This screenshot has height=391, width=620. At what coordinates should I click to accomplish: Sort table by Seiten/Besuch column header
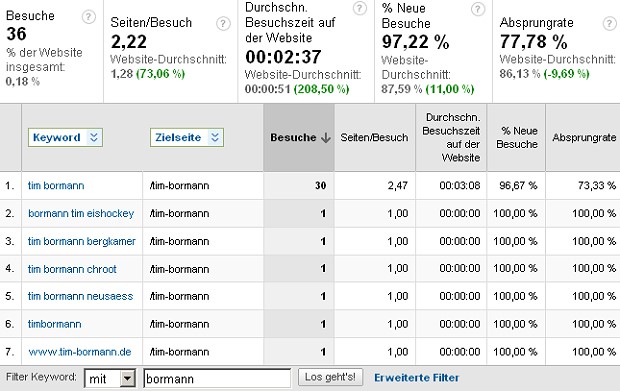pos(374,138)
